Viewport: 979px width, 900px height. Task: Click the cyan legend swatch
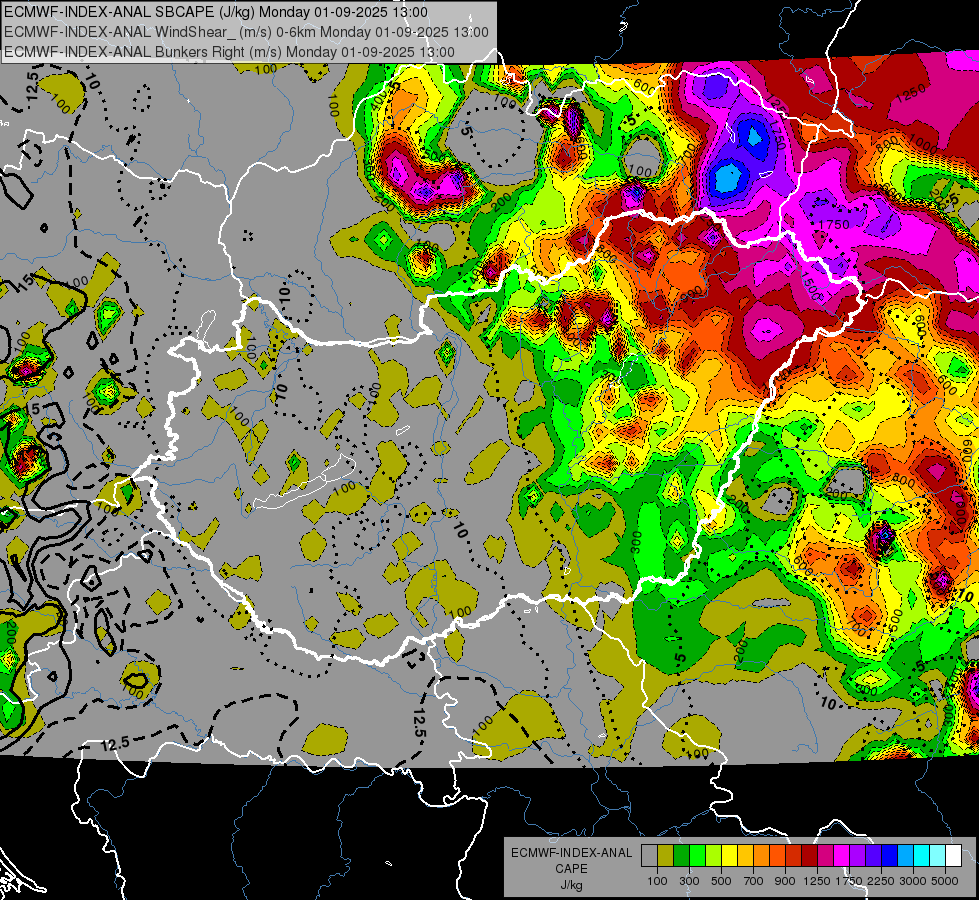(x=922, y=856)
